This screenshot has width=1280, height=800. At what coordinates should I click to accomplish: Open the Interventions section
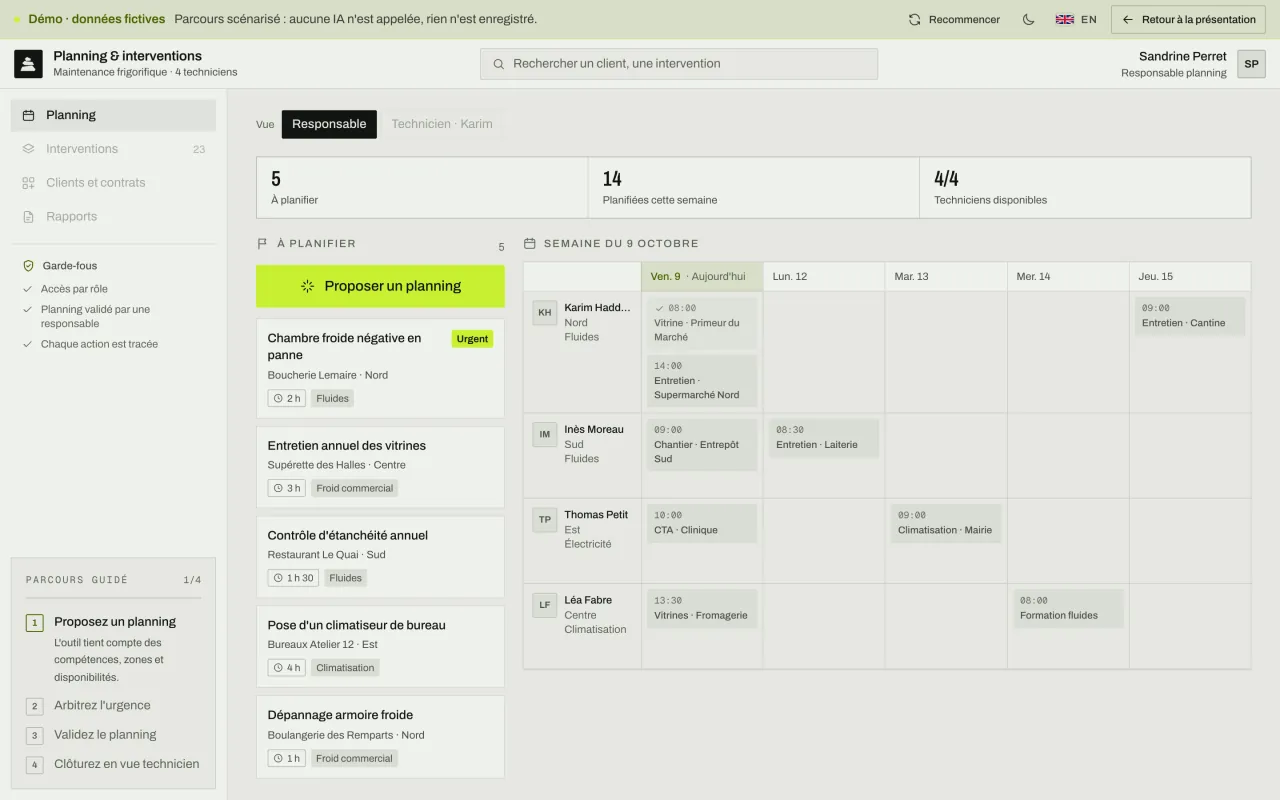(113, 149)
